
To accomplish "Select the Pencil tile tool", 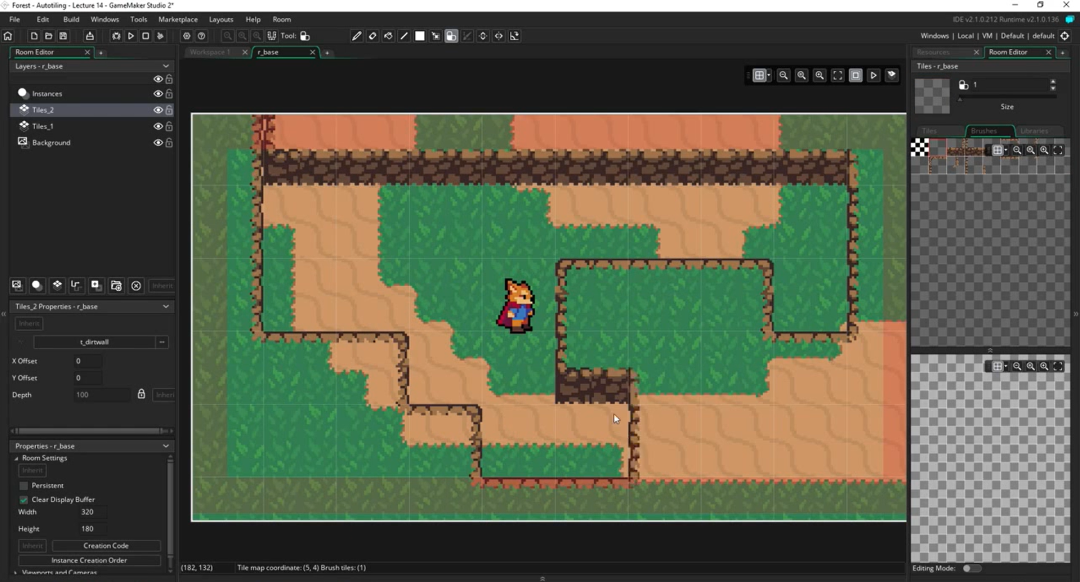I will (x=356, y=36).
